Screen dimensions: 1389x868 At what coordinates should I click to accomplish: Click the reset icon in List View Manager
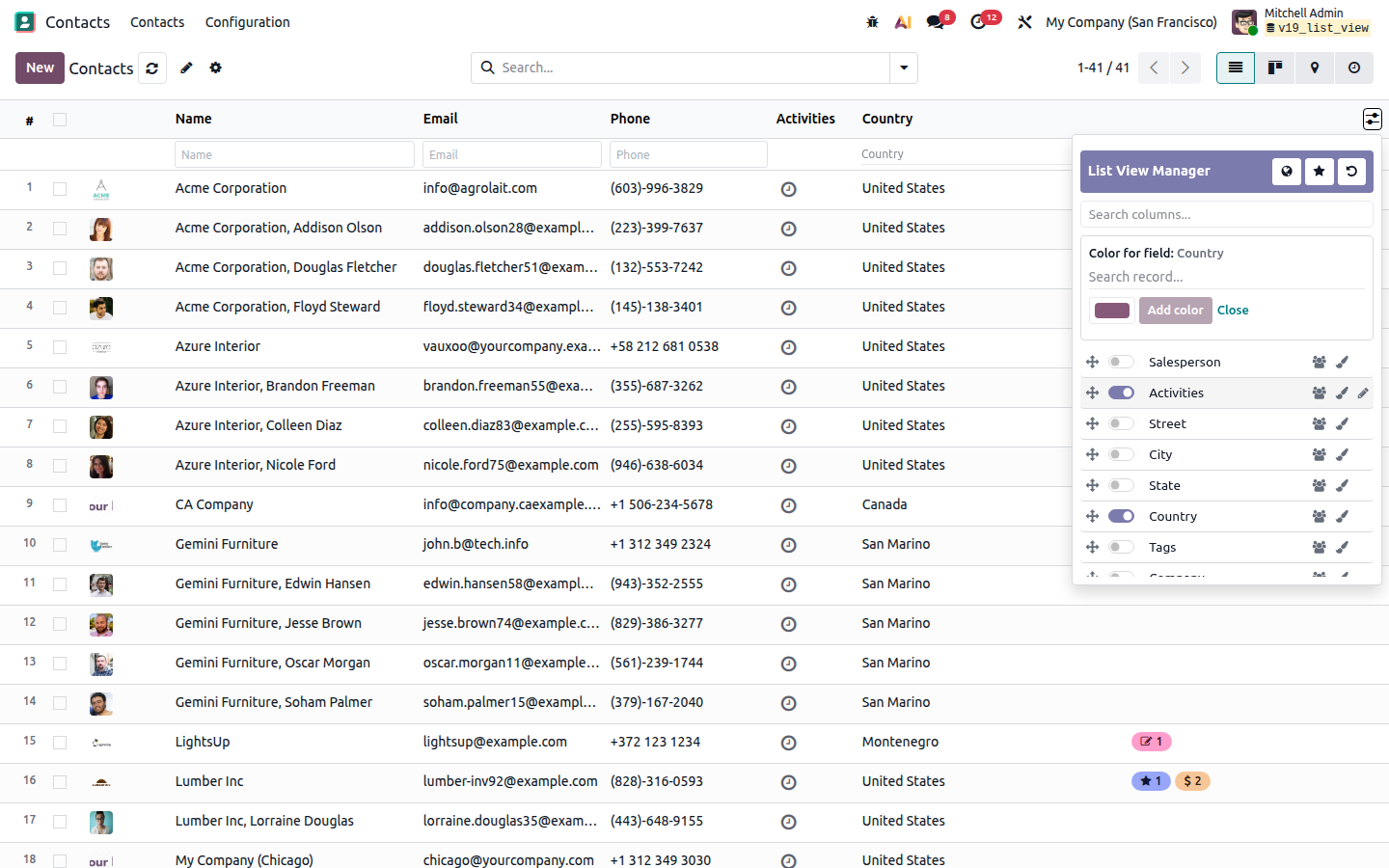(1351, 171)
